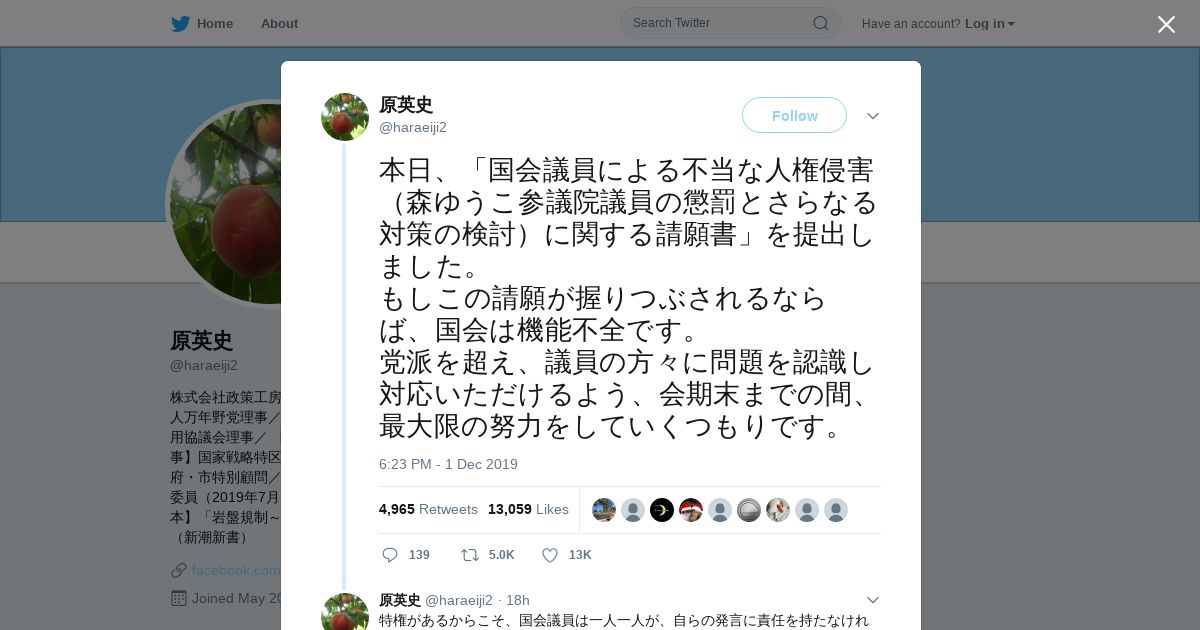Follow the account with Follow button
Screen dimensions: 1200x630
tap(794, 115)
